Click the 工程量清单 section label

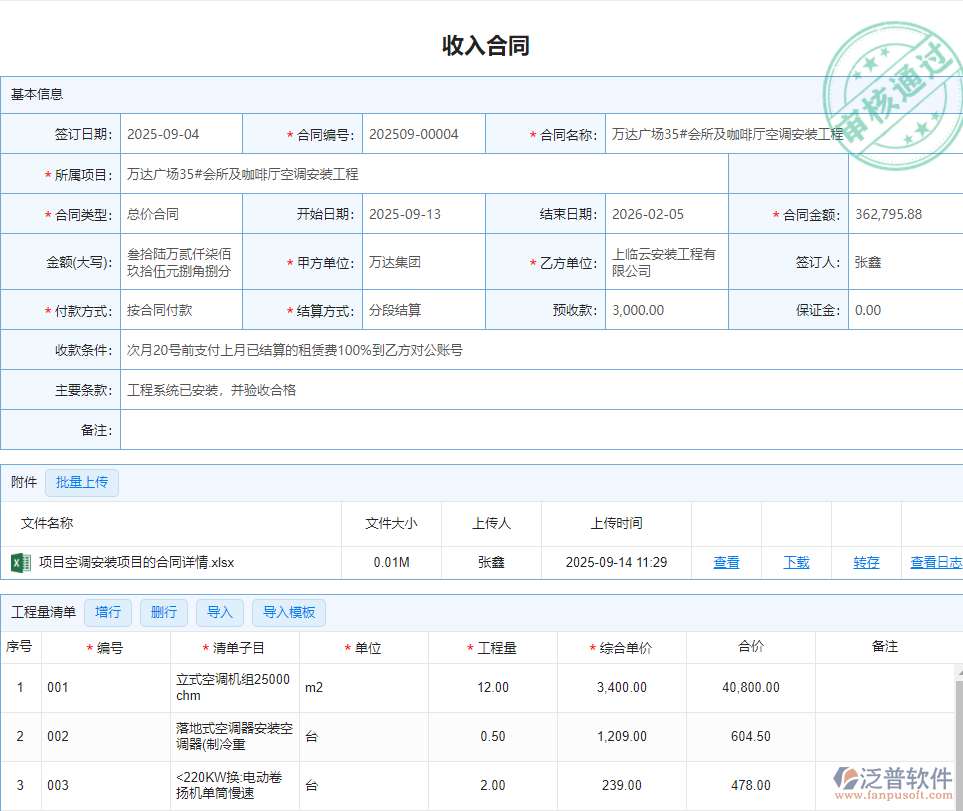44,612
